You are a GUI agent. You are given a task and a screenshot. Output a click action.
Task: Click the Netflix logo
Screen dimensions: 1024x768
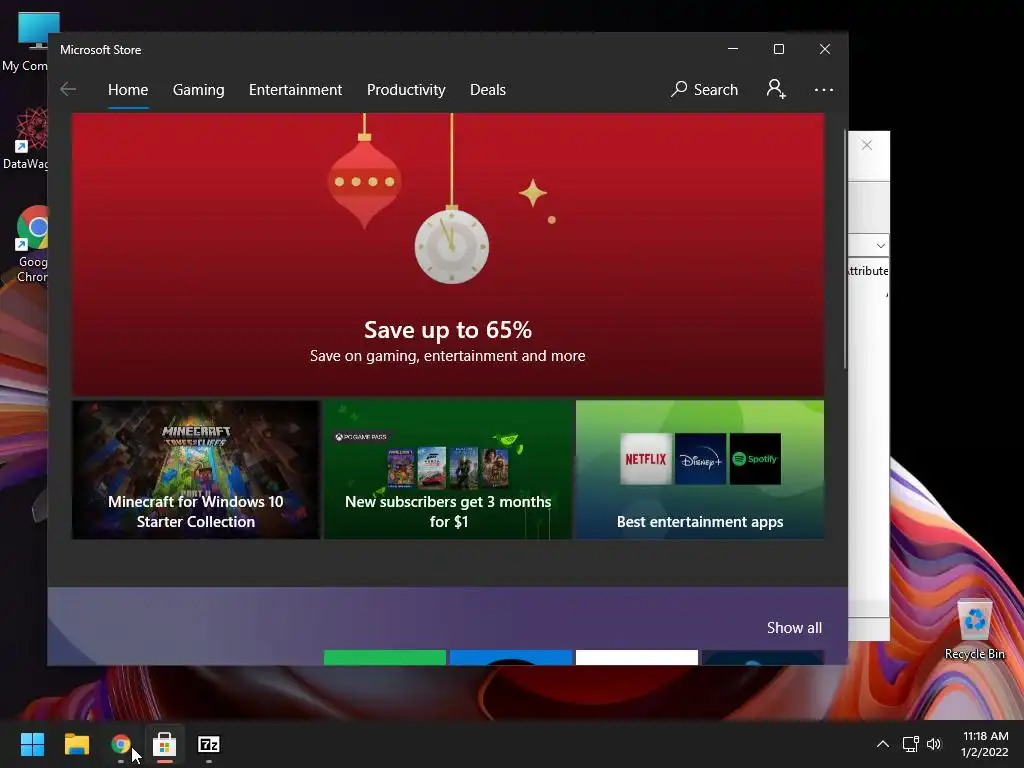pos(646,458)
